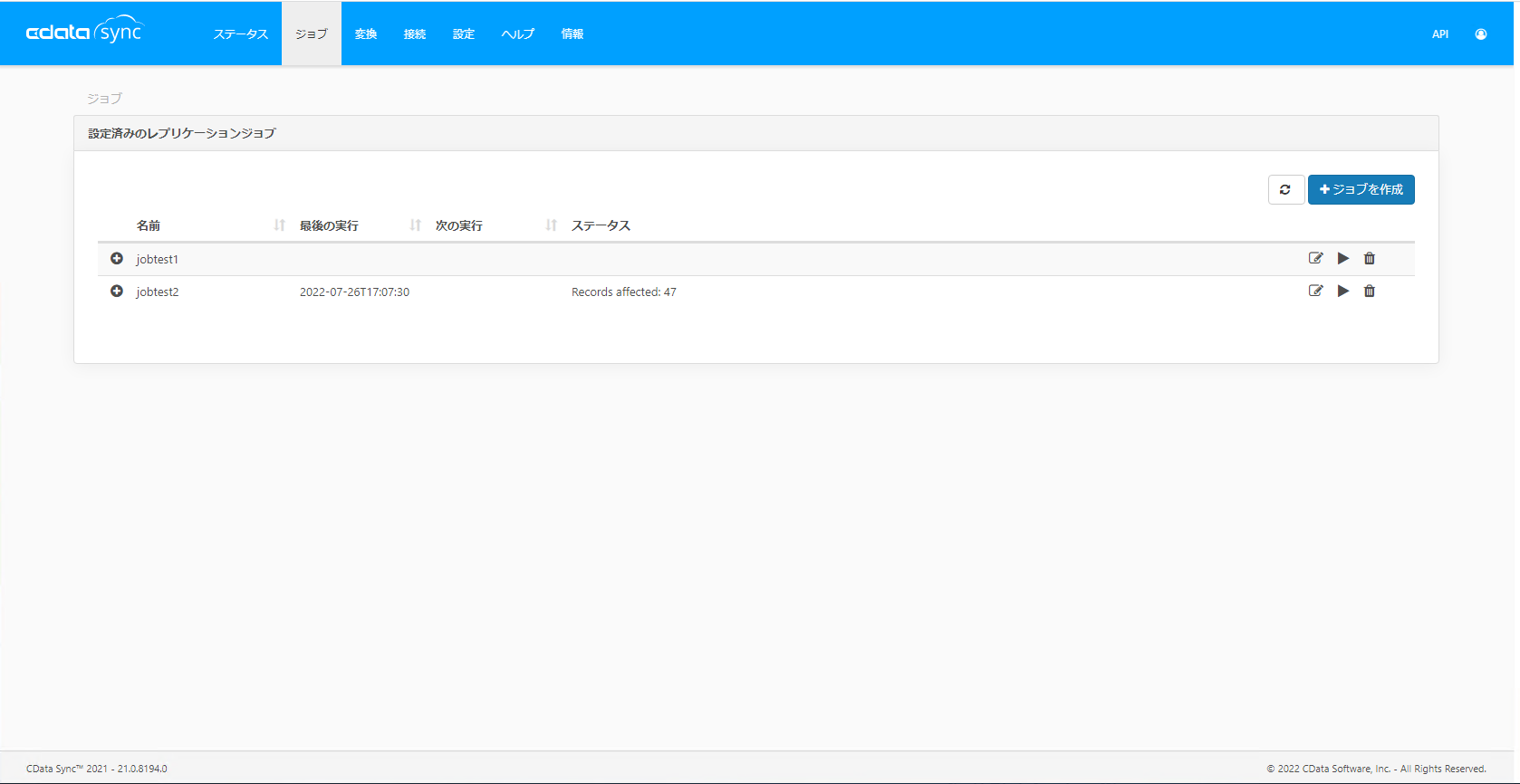Expand the jobtest2 row details
The width and height of the screenshot is (1520, 784).
pos(117,292)
